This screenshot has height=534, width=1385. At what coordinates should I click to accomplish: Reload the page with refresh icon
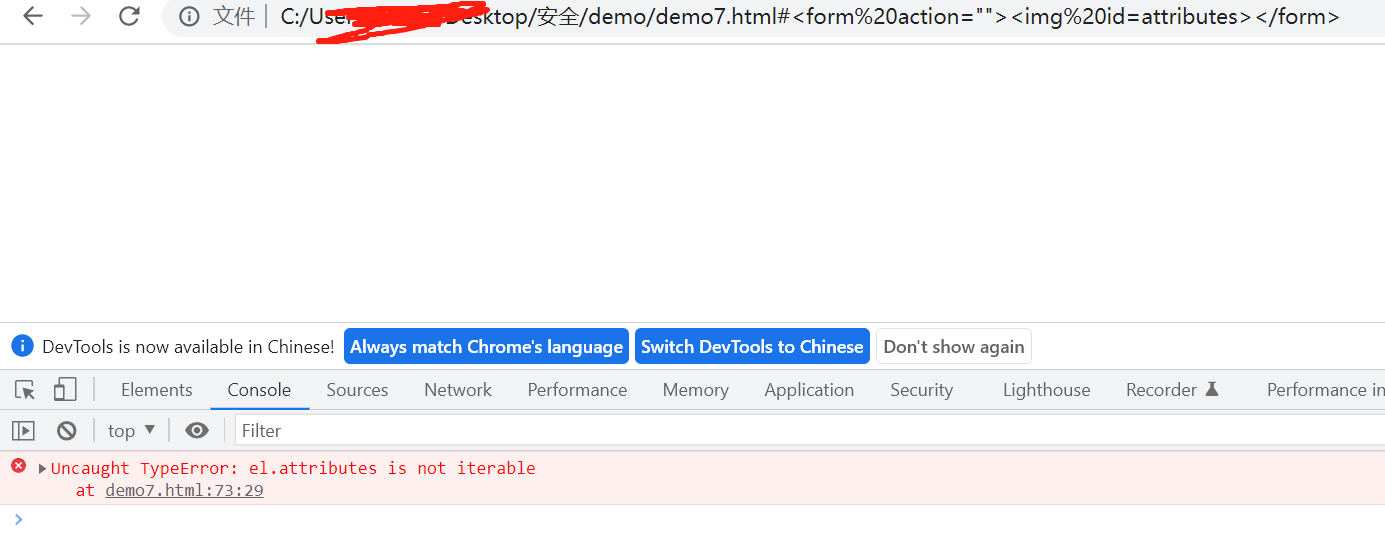(x=129, y=16)
